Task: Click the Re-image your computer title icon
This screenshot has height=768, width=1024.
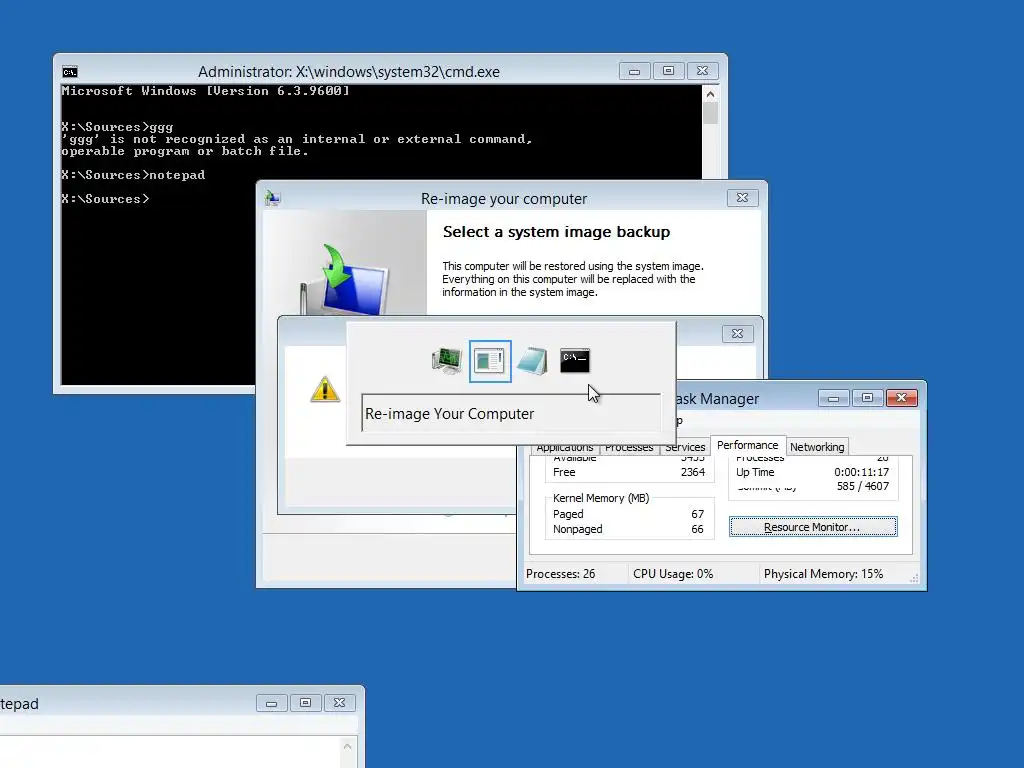Action: 272,198
